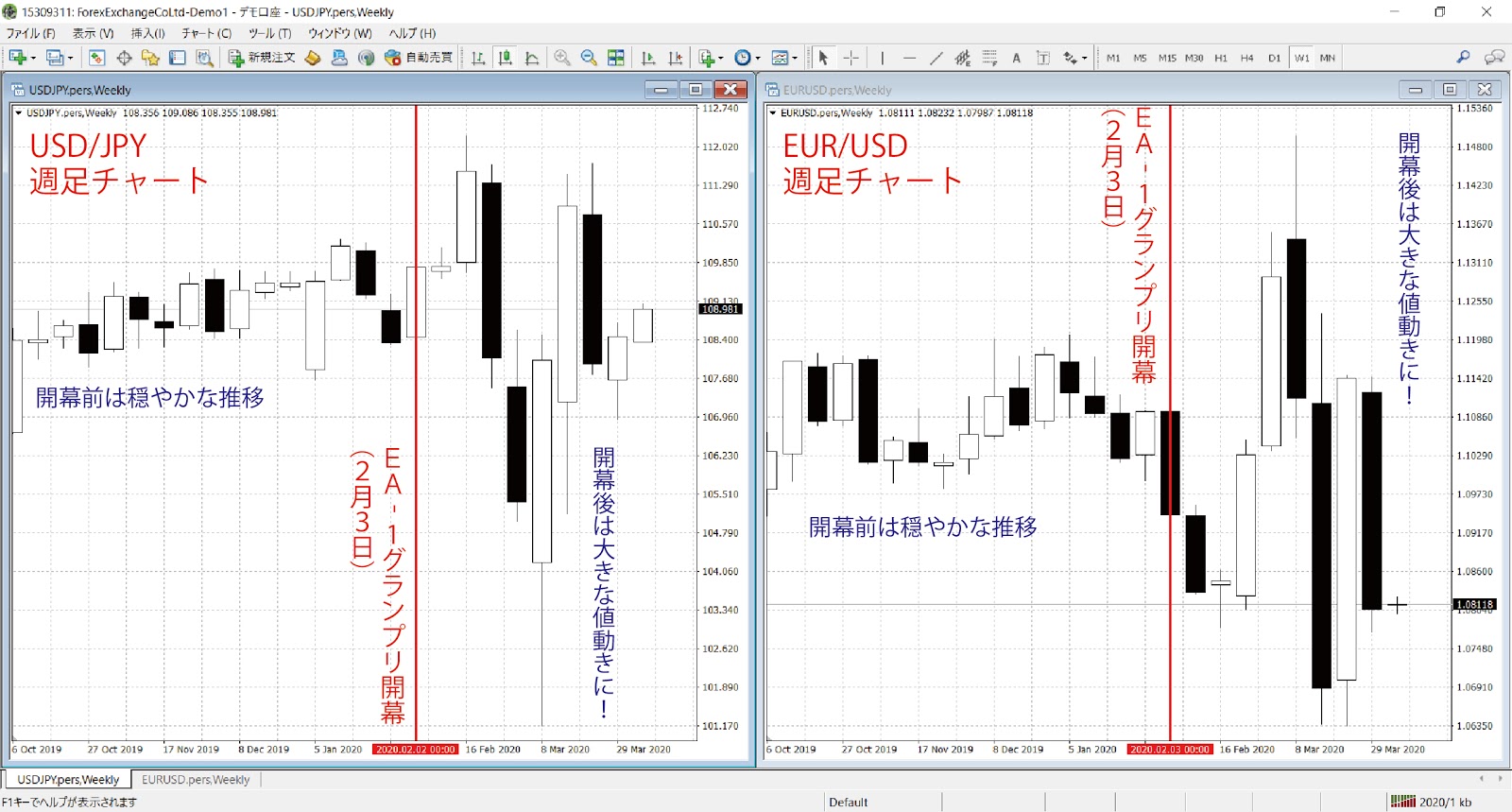This screenshot has width=1512, height=812.
Task: Switch timeframe to H4
Action: [1247, 58]
